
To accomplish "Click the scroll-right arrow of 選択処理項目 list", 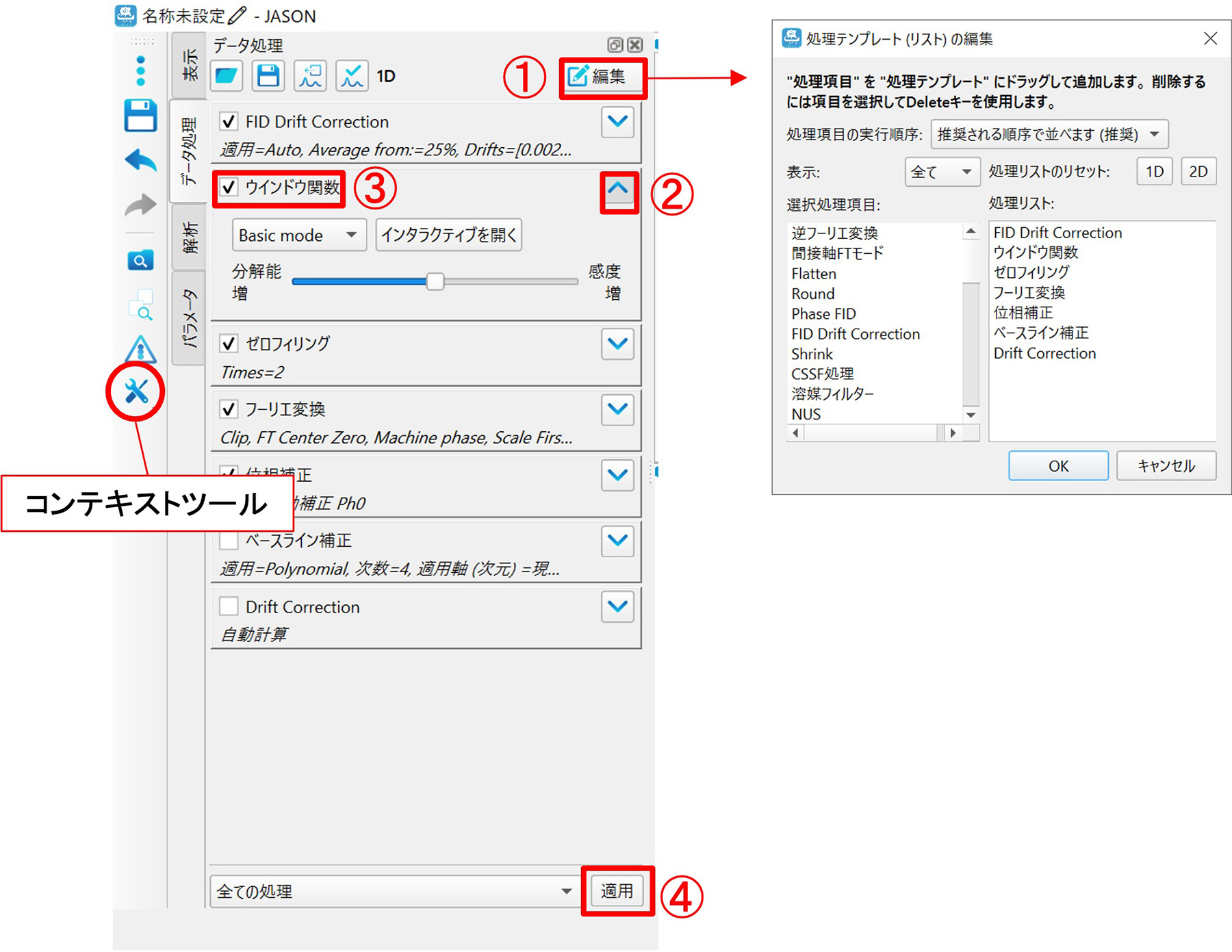I will [953, 433].
